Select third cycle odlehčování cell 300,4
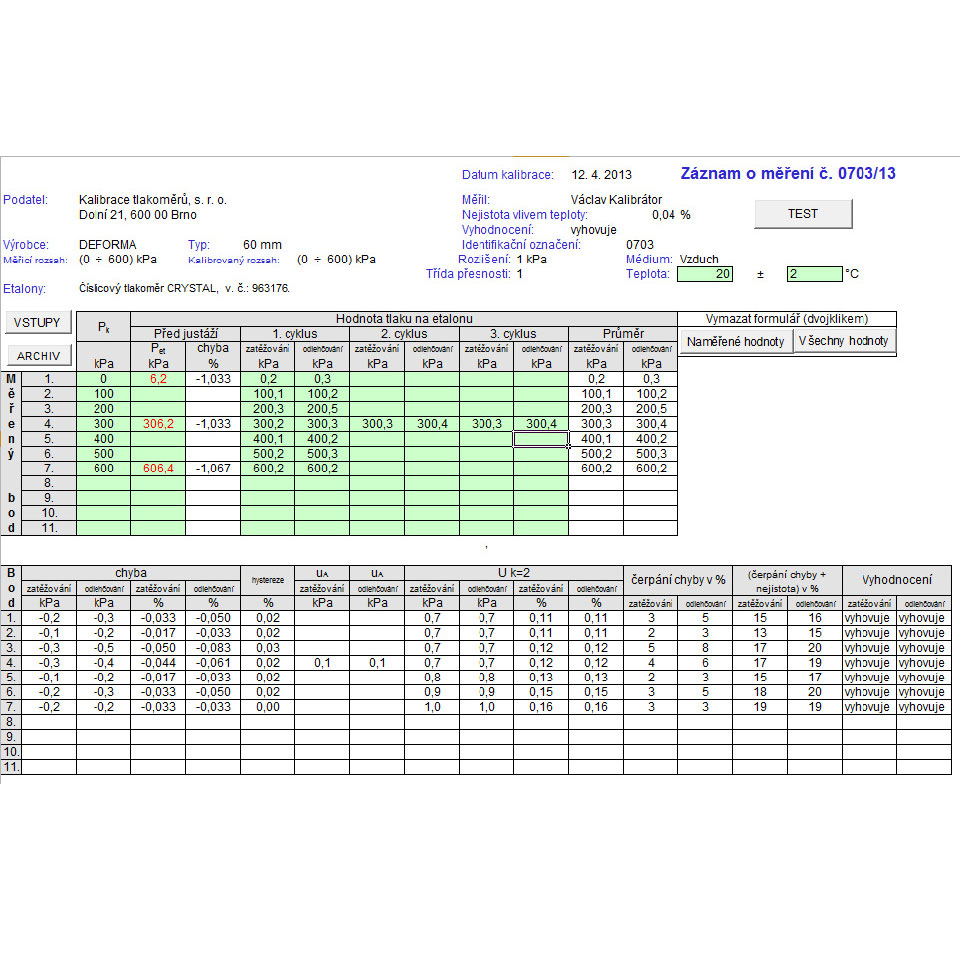The width and height of the screenshot is (961, 961). pos(541,424)
